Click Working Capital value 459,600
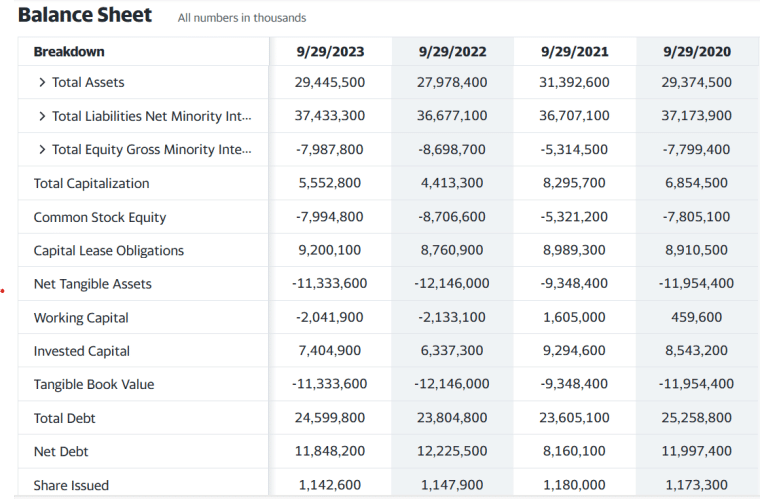The image size is (760, 499). pos(697,317)
